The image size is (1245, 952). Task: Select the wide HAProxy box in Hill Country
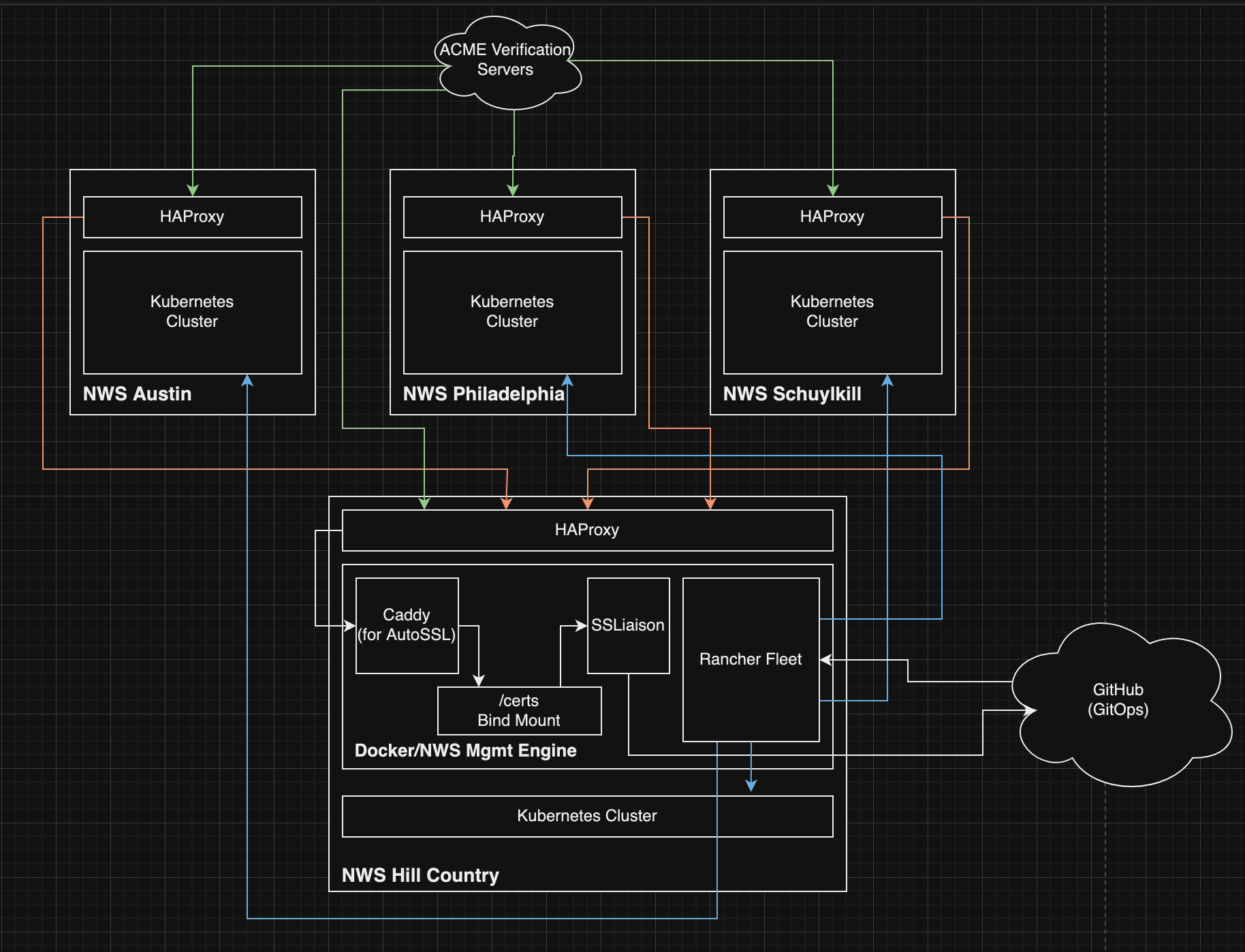[x=587, y=530]
